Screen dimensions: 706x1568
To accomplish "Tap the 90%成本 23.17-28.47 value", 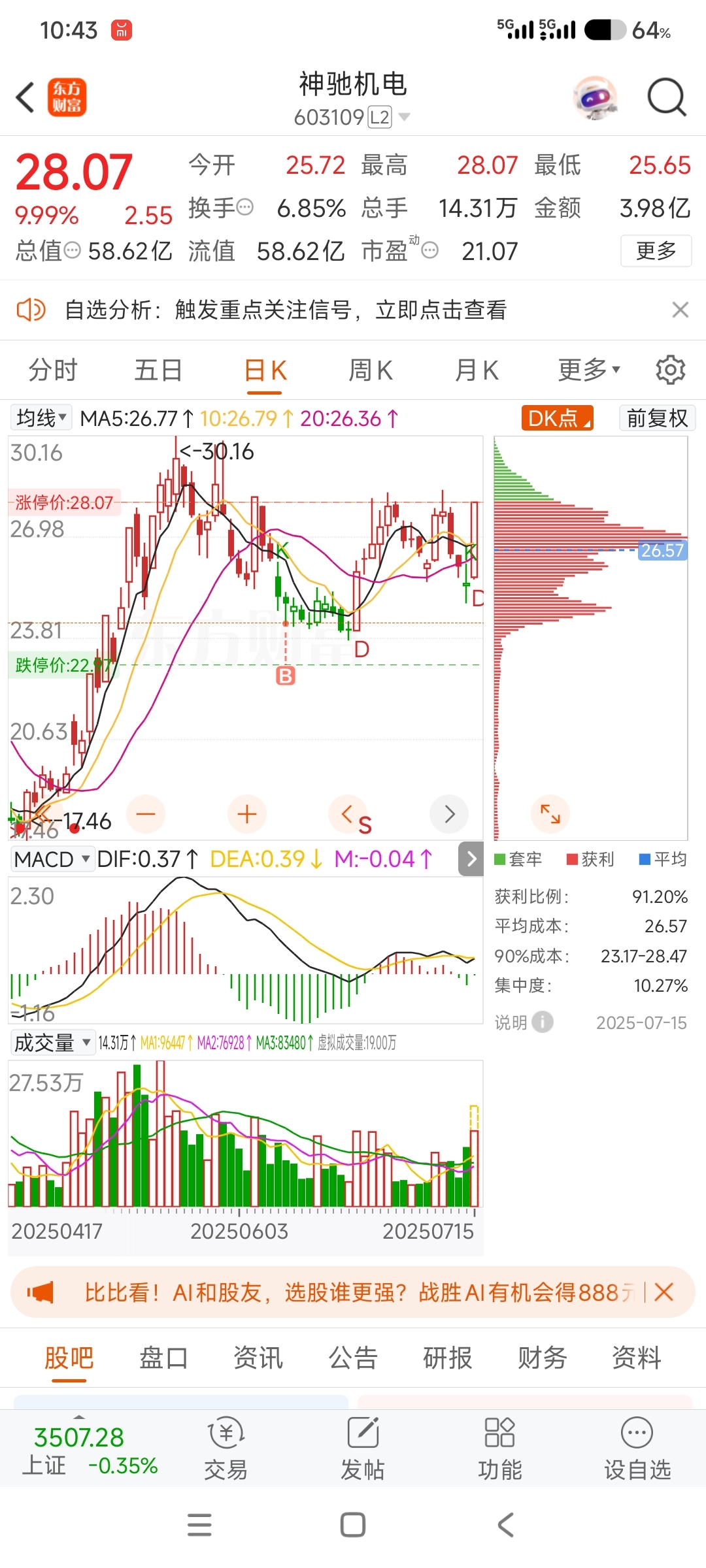I will coord(644,956).
